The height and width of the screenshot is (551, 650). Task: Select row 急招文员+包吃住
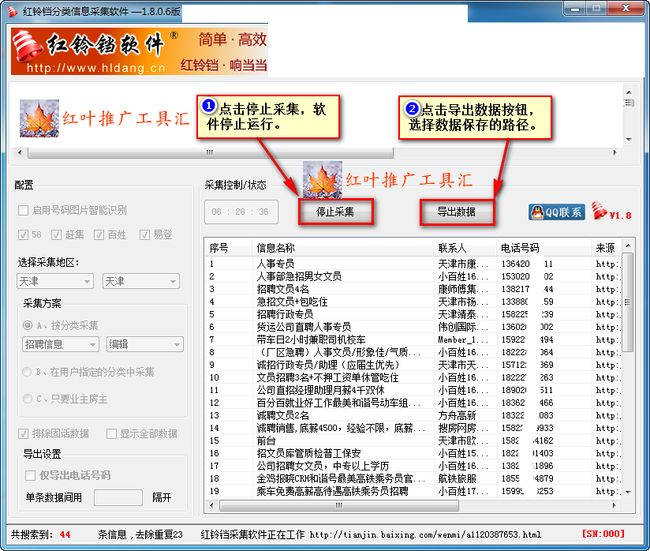click(x=413, y=302)
